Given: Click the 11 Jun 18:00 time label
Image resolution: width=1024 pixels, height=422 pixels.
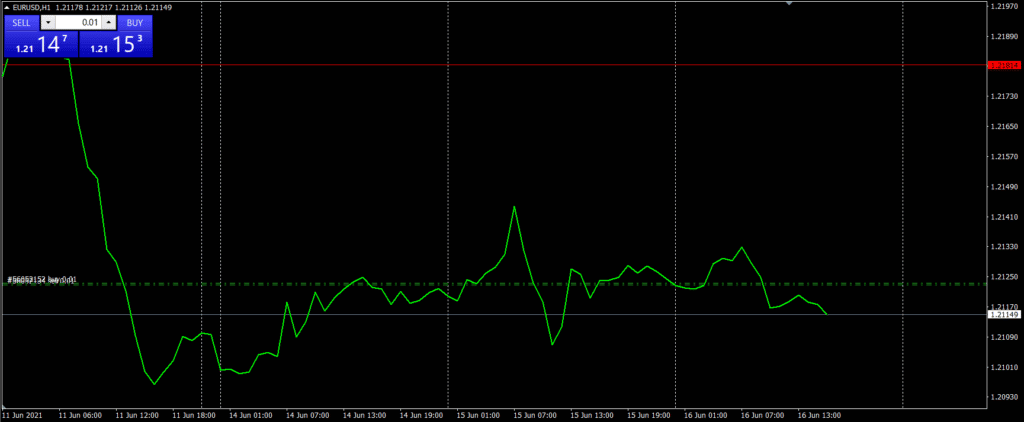Looking at the screenshot, I should (x=192, y=415).
